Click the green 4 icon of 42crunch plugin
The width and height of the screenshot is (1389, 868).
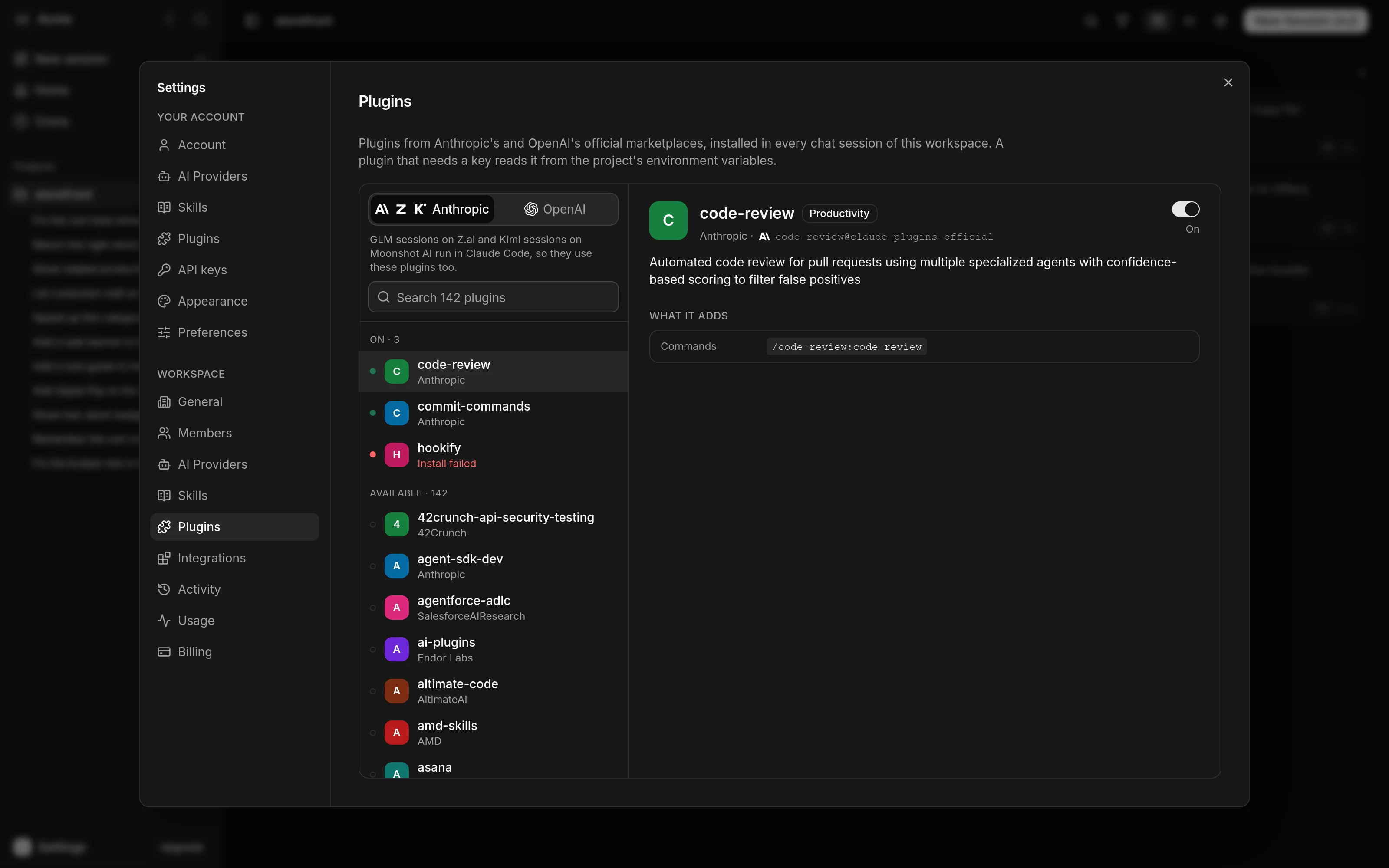(396, 524)
